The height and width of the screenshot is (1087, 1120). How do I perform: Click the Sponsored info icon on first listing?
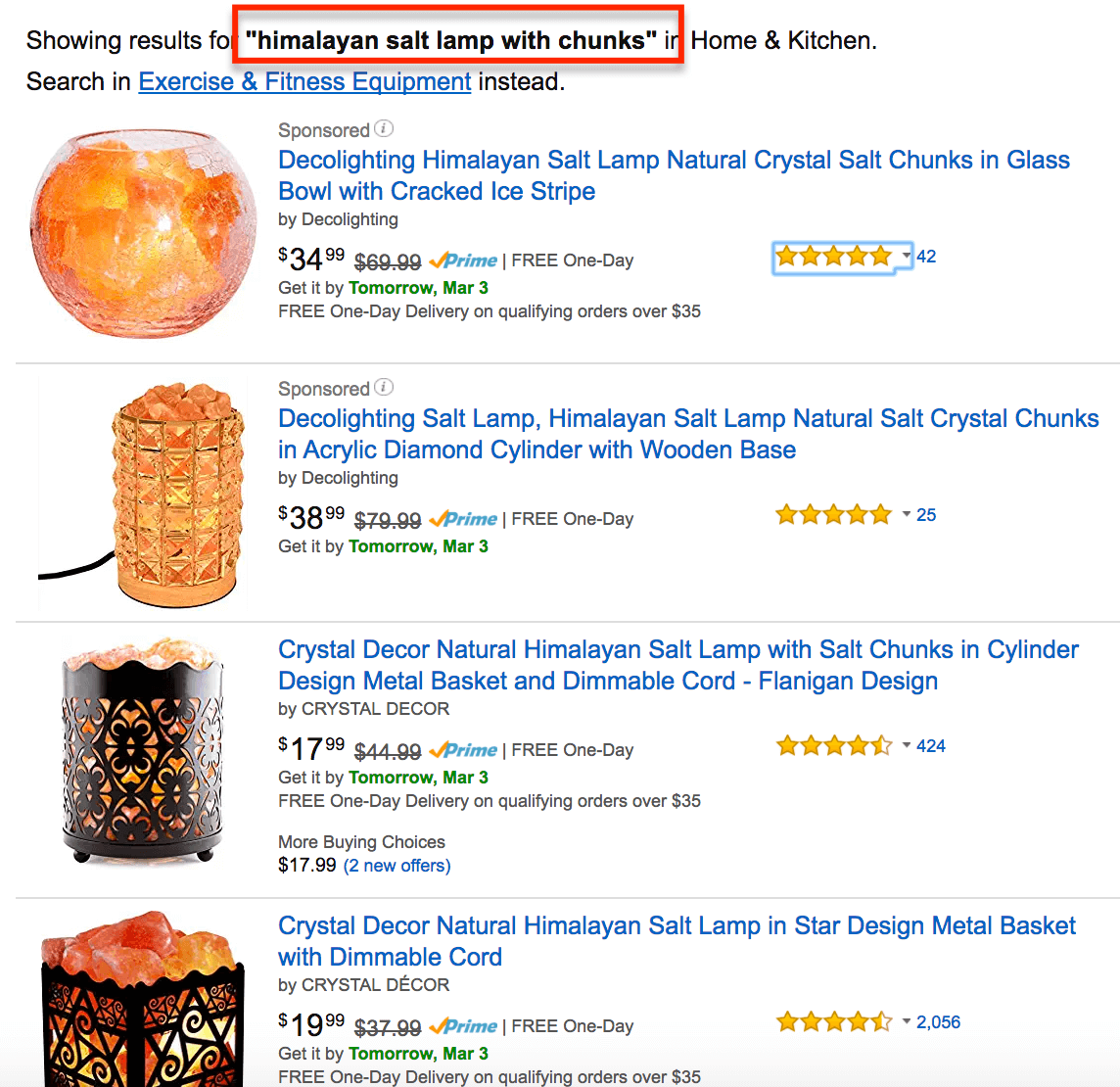385,129
